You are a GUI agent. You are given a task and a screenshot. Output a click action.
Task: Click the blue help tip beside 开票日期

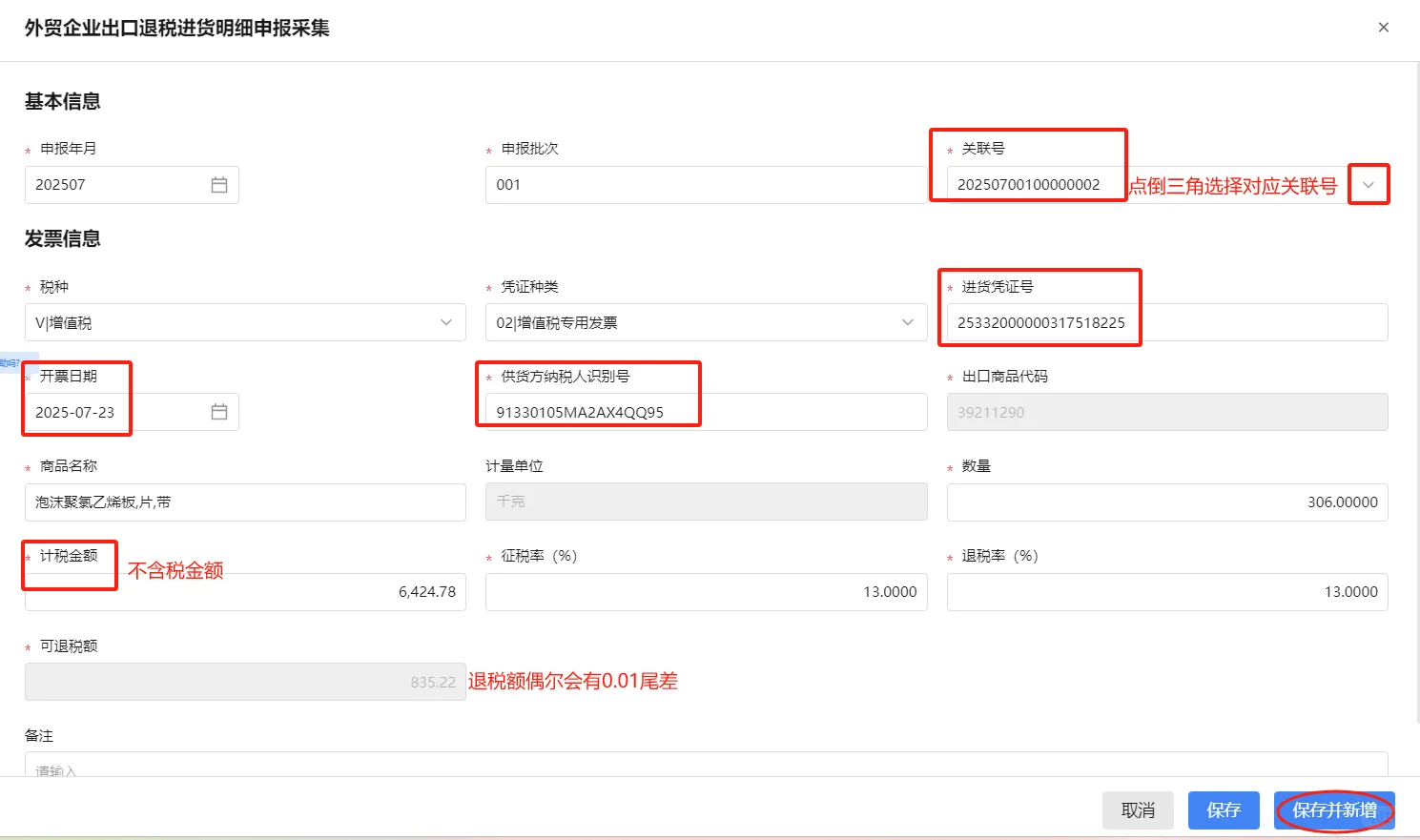[x=8, y=360]
